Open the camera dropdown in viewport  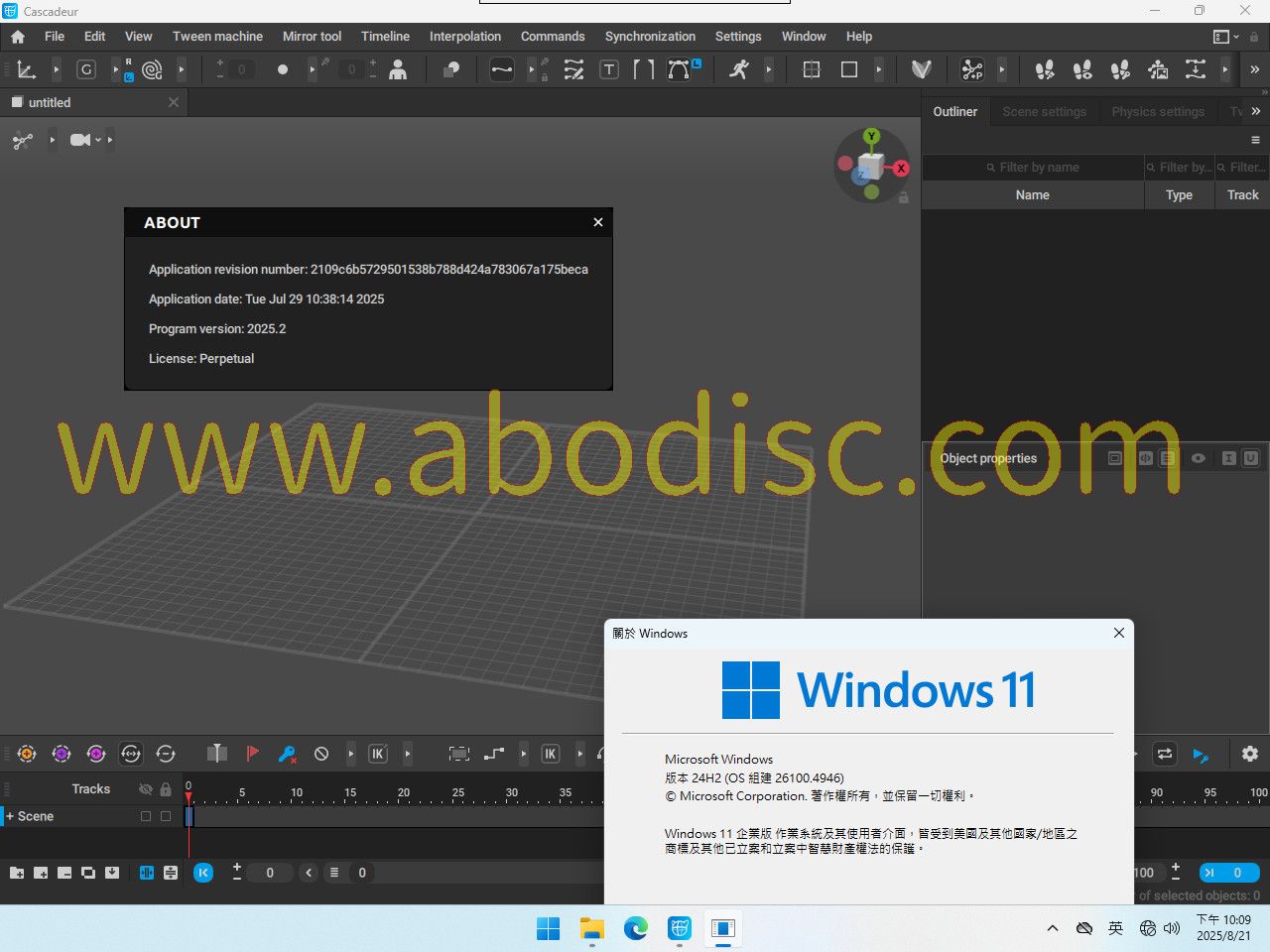click(97, 141)
